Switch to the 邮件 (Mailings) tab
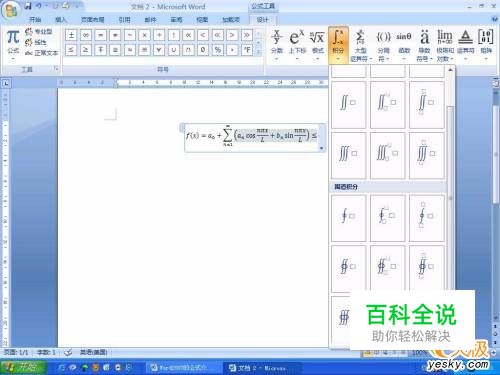Screen dimensions: 500x375 point(150,20)
